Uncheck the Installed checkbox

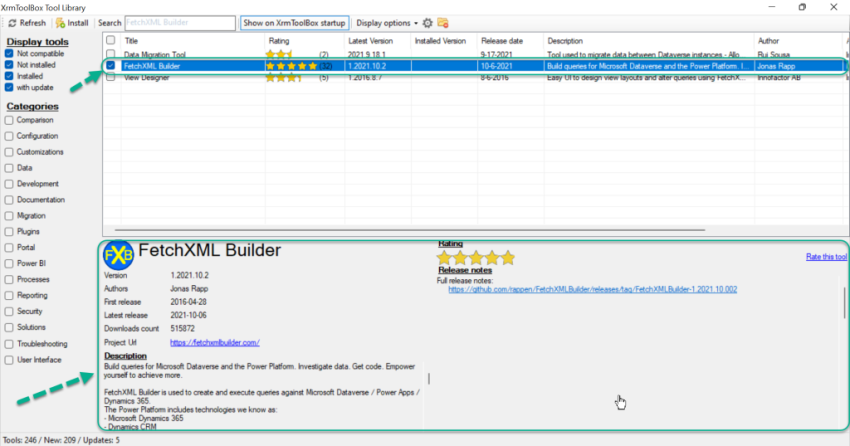click(9, 76)
